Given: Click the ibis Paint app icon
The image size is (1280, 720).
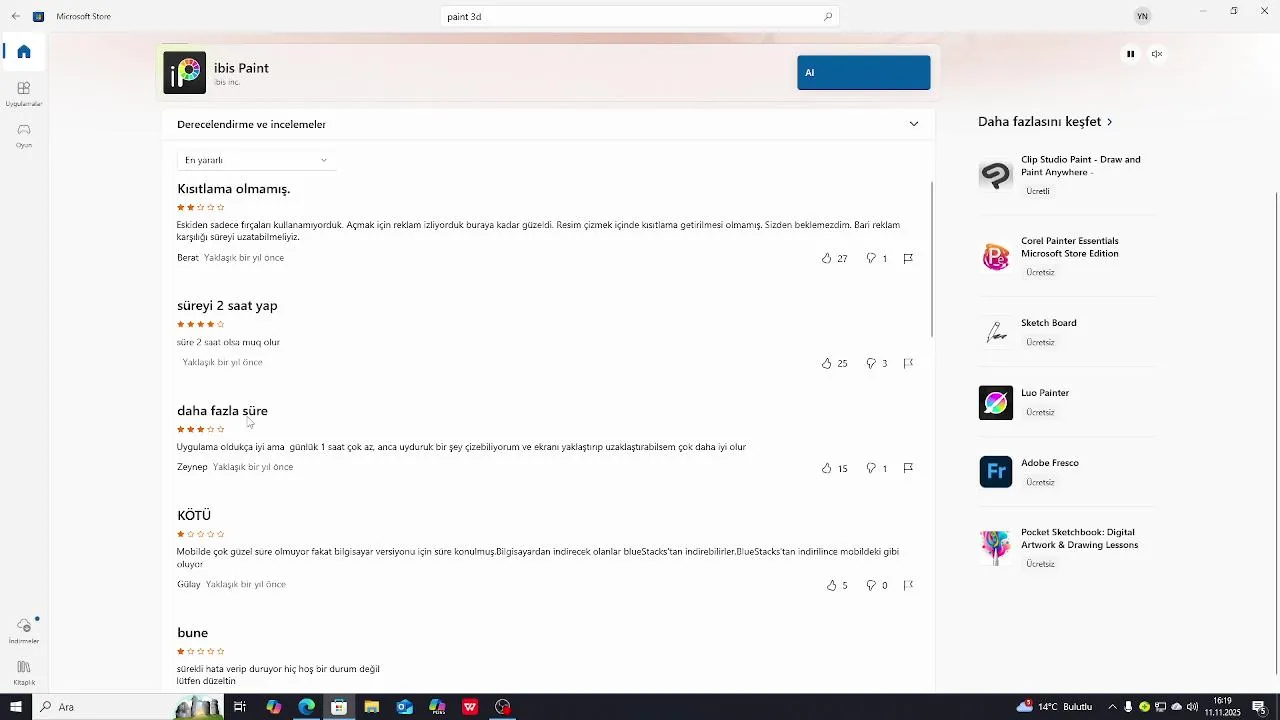Looking at the screenshot, I should [185, 73].
